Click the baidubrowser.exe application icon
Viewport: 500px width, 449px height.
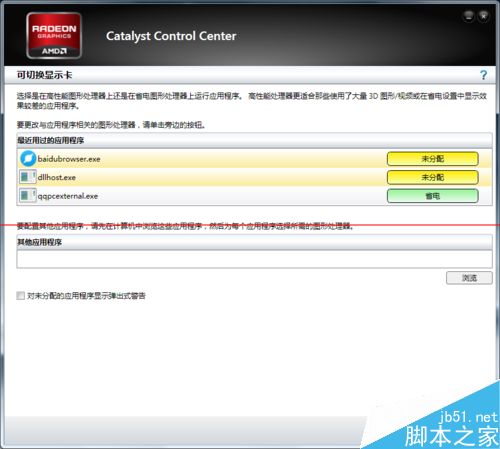(x=28, y=159)
